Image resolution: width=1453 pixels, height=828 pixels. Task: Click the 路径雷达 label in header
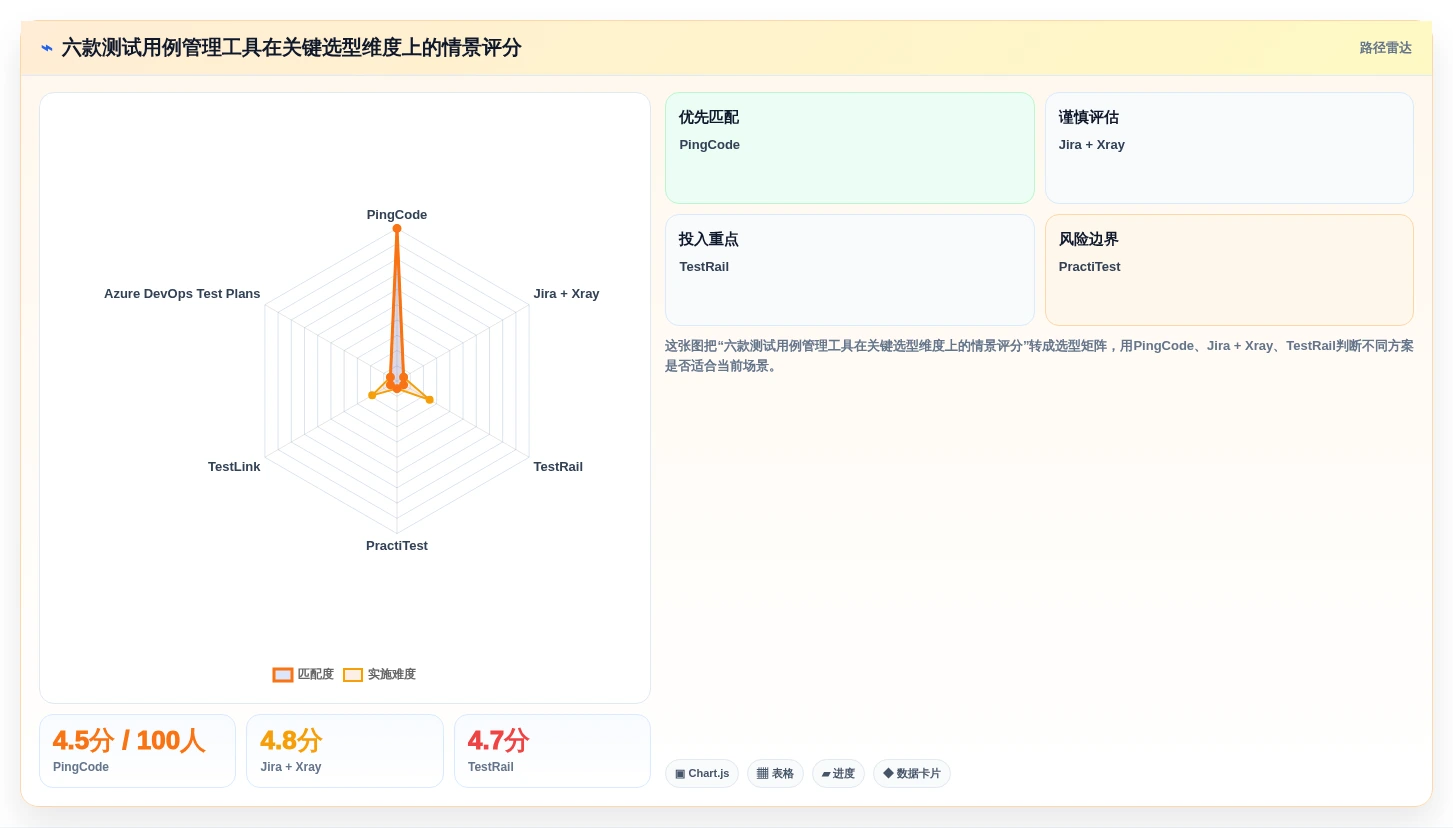pos(1385,48)
